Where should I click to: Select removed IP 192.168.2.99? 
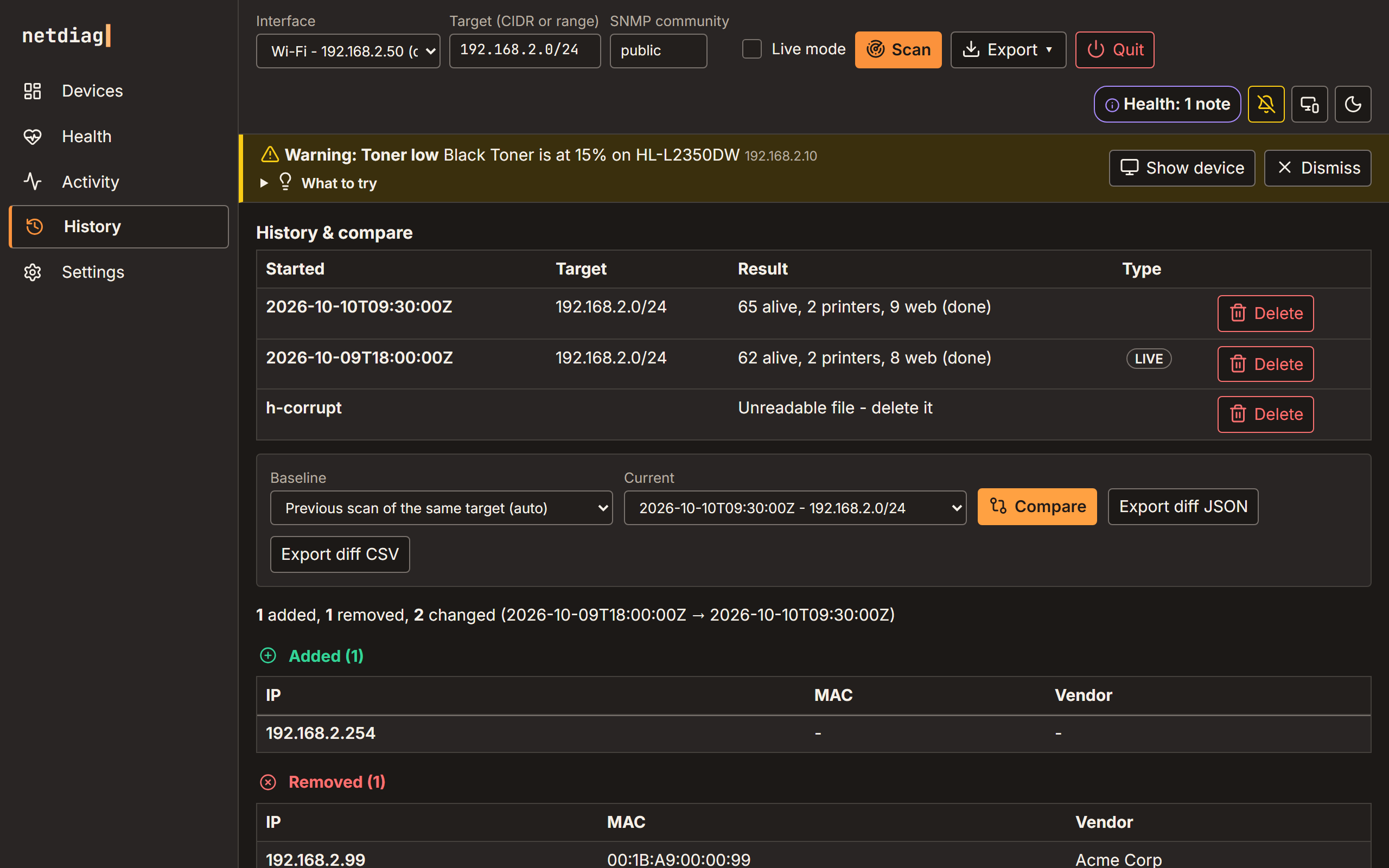click(316, 859)
